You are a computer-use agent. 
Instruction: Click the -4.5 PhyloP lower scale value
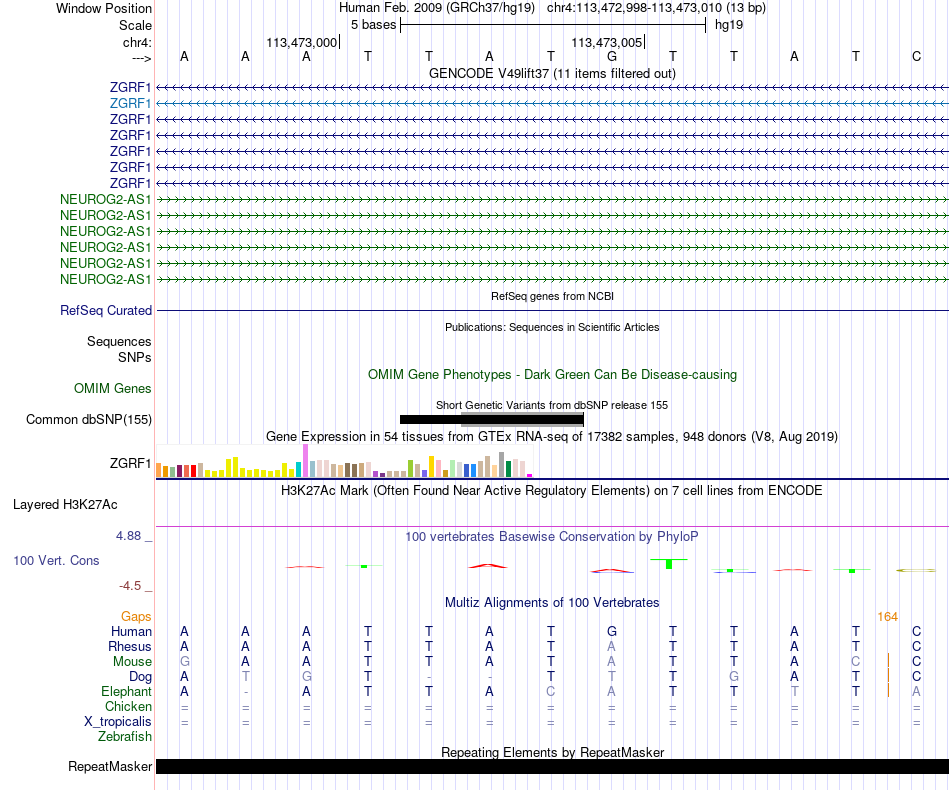point(130,586)
